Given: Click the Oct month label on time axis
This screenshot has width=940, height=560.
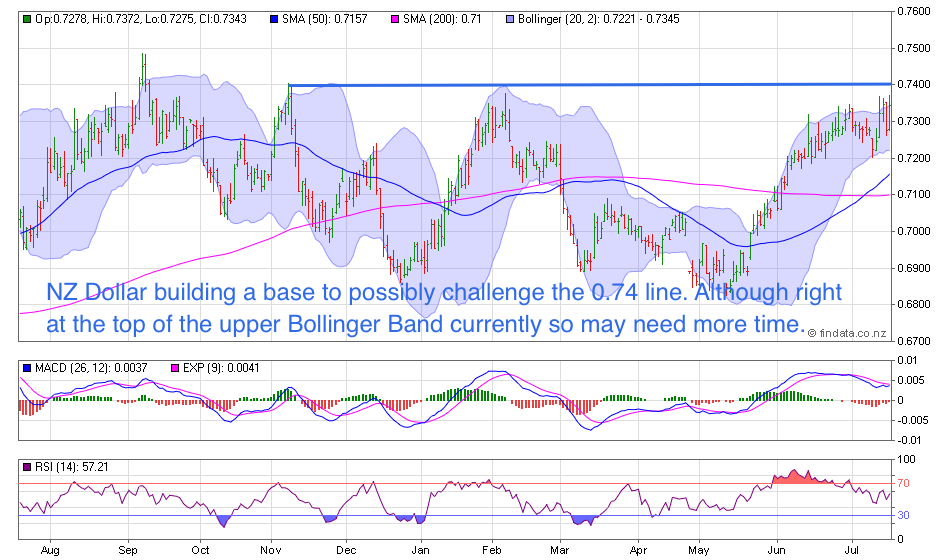Looking at the screenshot, I should tap(200, 551).
